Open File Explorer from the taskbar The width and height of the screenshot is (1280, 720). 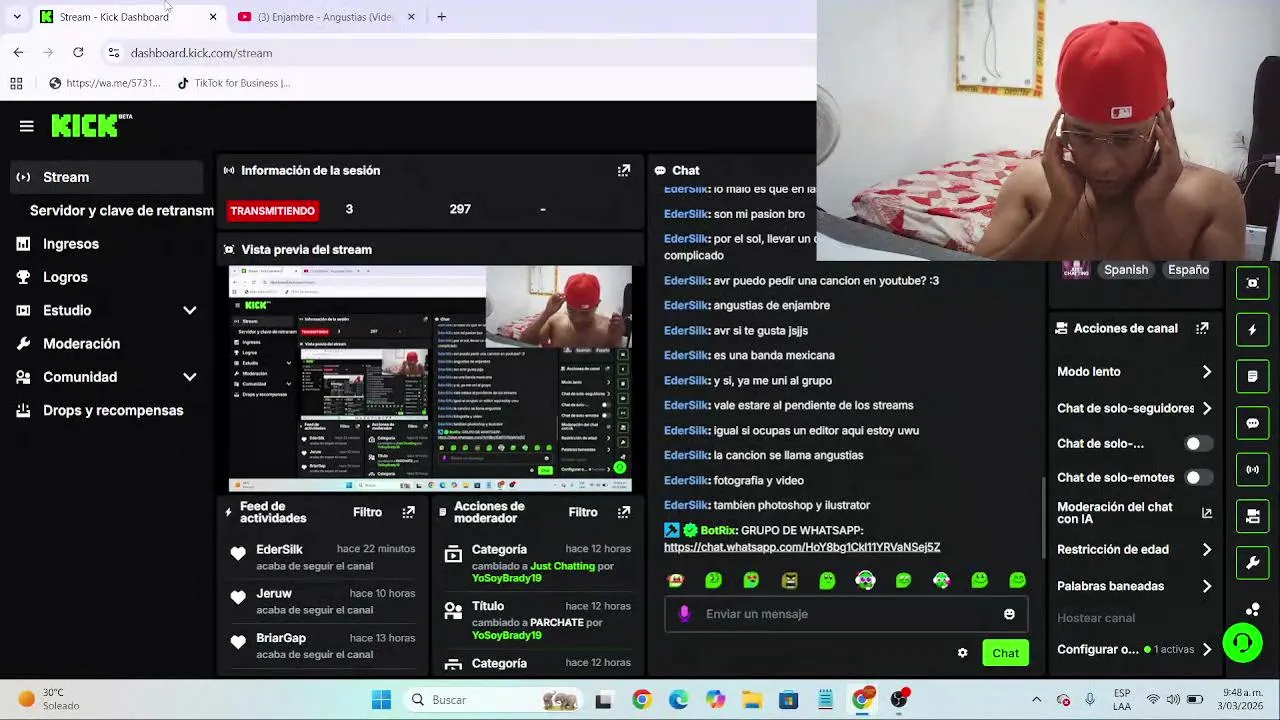(752, 700)
